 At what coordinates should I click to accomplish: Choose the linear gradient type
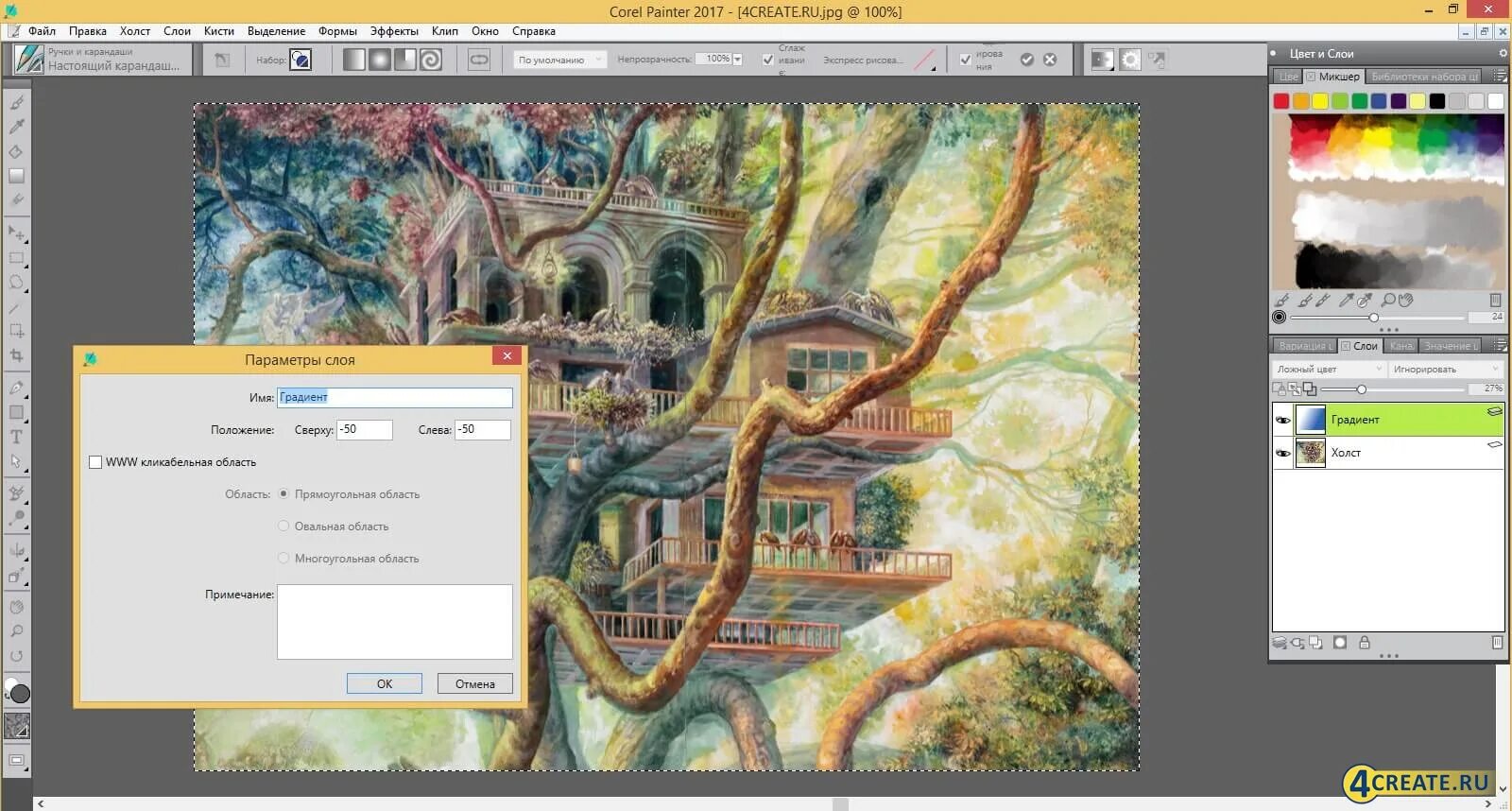tap(353, 60)
